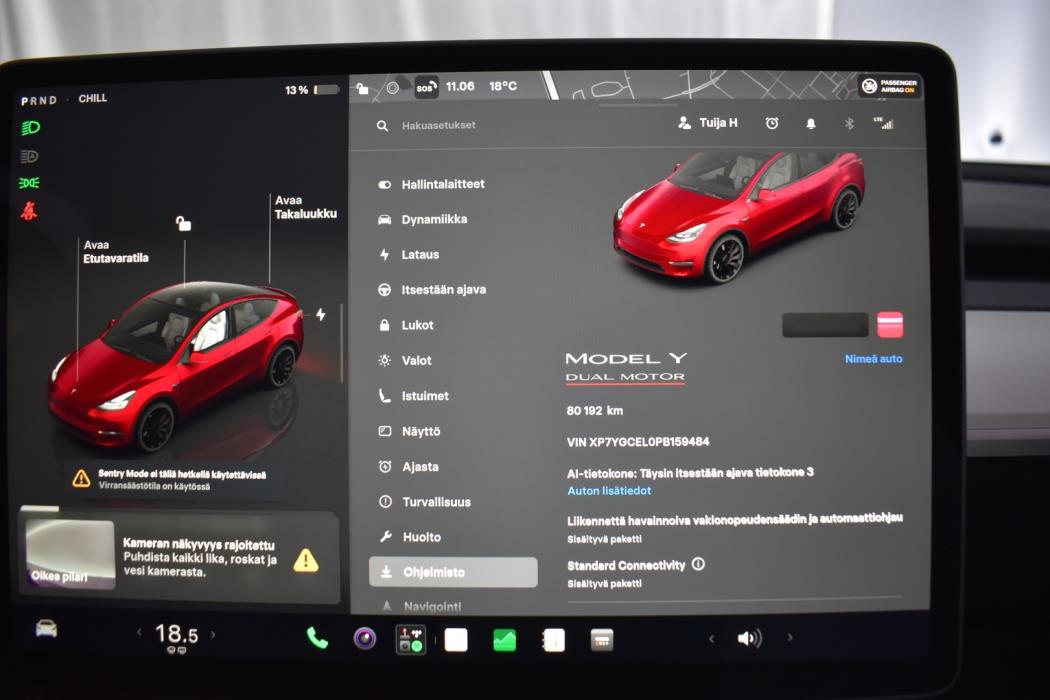Tap the 18.5 temperature display
The image size is (1050, 700).
177,634
